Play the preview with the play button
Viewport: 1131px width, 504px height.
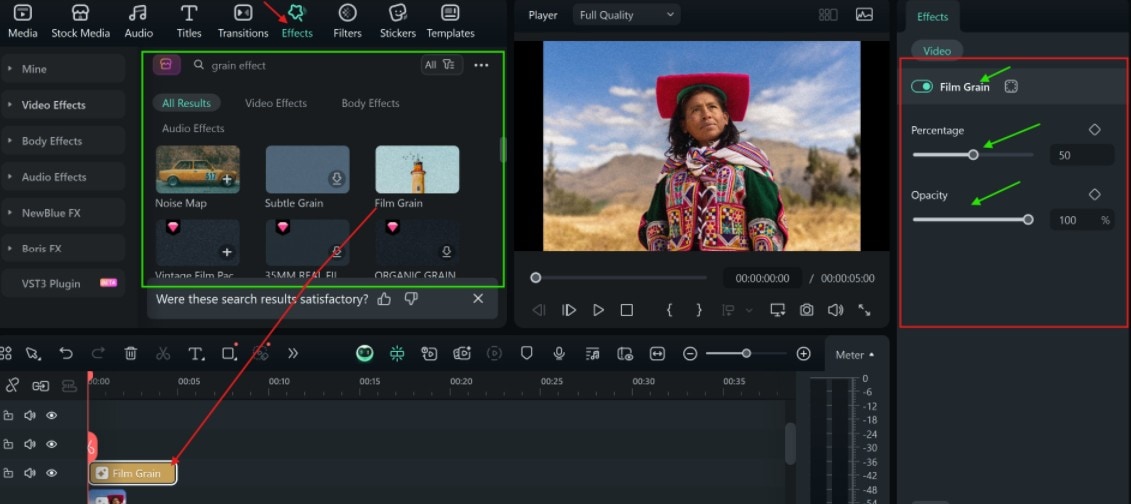click(598, 310)
